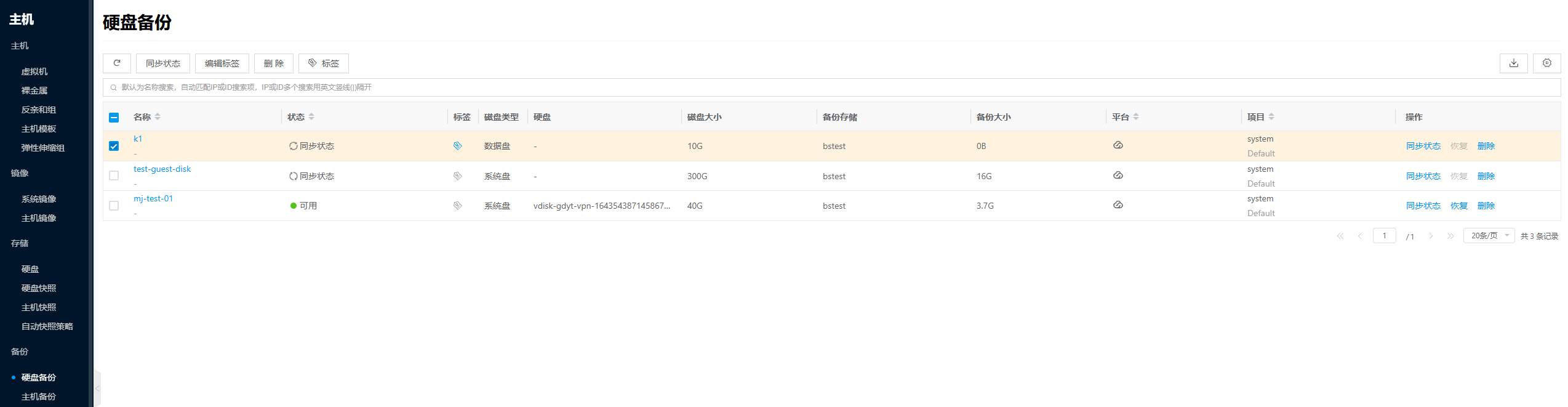Click the 3.7G backup size cell
This screenshot has width=1568, height=407.
click(985, 206)
